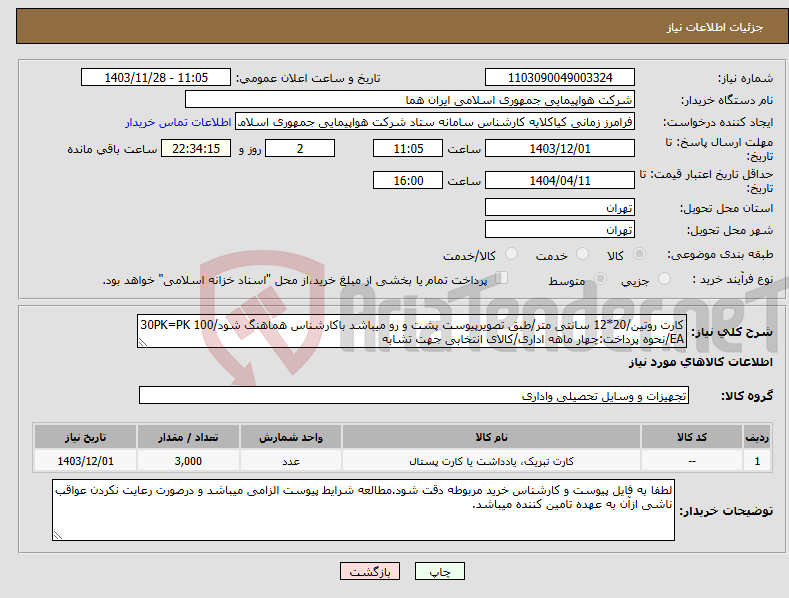Image resolution: width=789 pixels, height=598 pixels.
Task: Click the اطلاعات کالاهای مورد نیاز section heading
Action: pyautogui.click(x=700, y=362)
